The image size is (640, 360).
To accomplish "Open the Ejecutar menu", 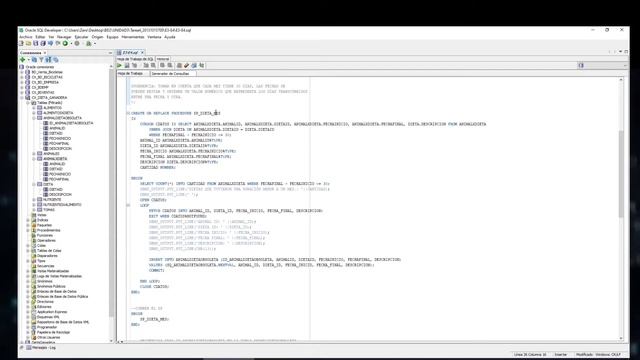I will pos(81,37).
